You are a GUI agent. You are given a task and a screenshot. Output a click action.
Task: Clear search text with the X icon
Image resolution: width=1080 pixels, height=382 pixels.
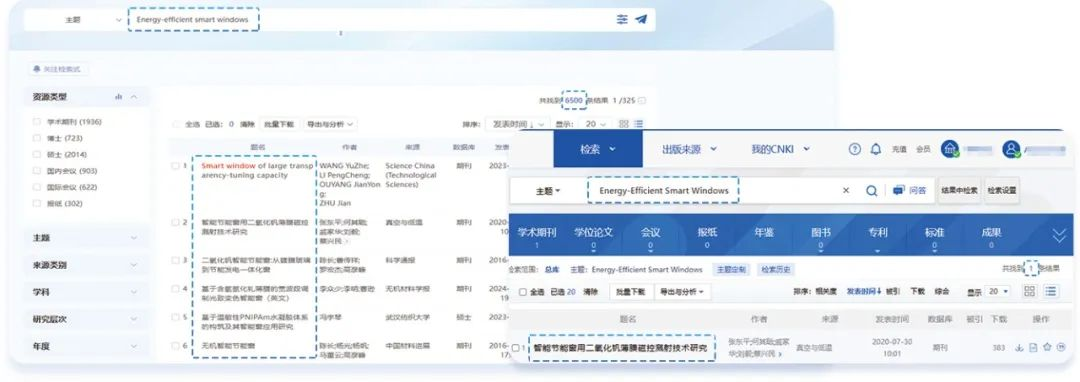pos(846,191)
